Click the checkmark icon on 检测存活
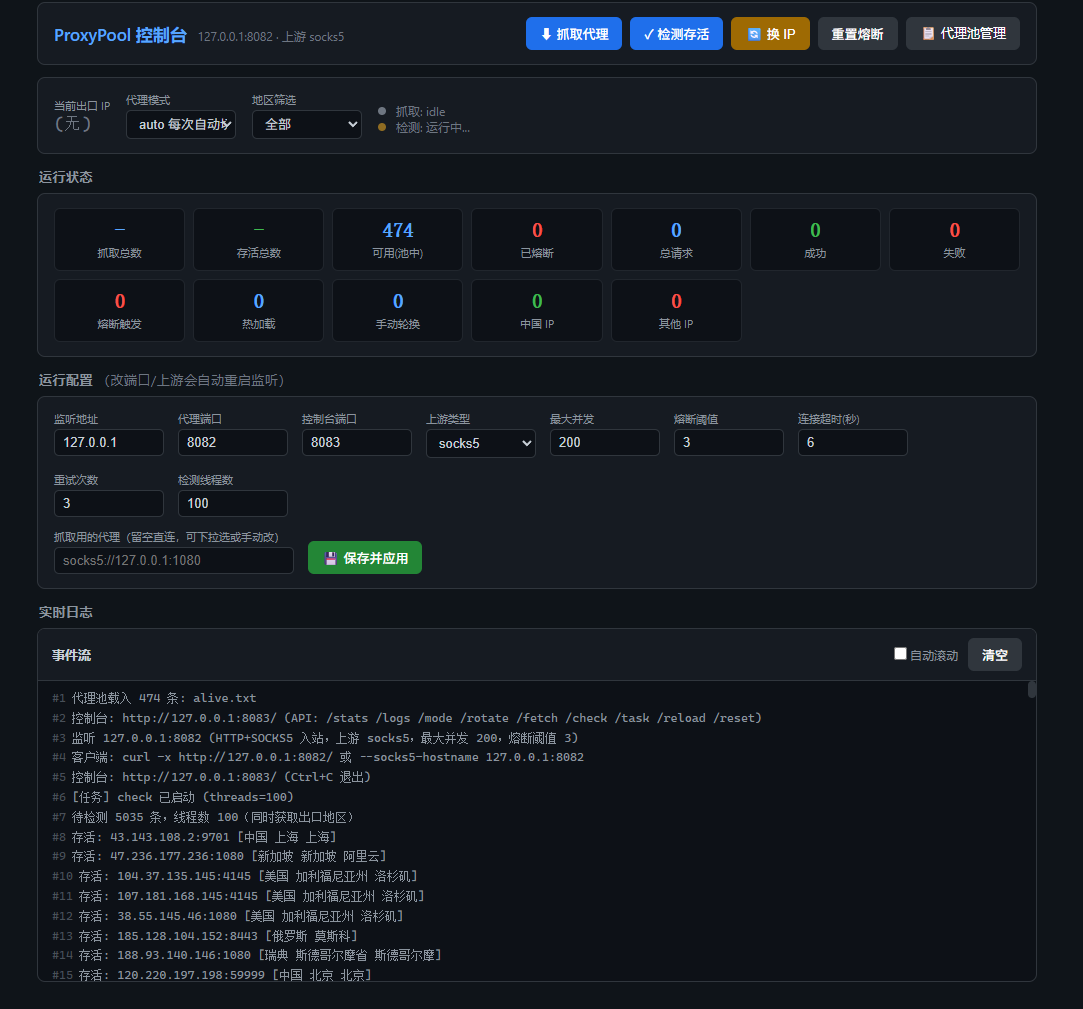Viewport: 1083px width, 1009px height. point(649,35)
